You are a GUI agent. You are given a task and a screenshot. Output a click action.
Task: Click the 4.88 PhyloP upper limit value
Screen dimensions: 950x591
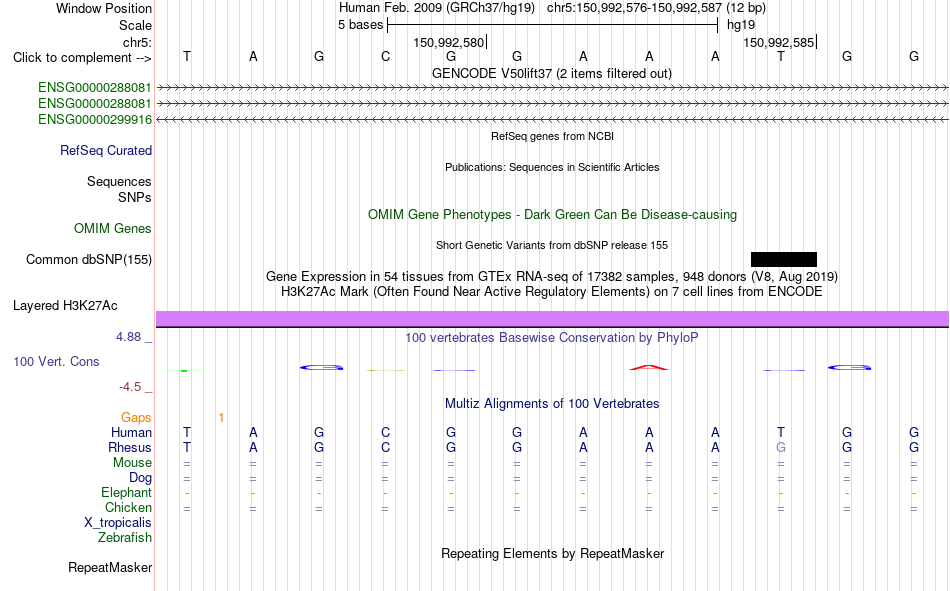click(128, 336)
